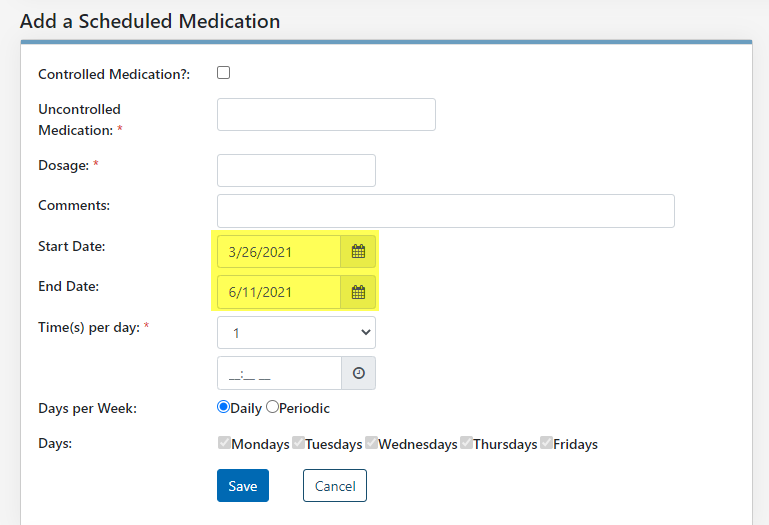The height and width of the screenshot is (525, 769).
Task: Toggle the Thursdays checkbox
Action: (x=466, y=443)
